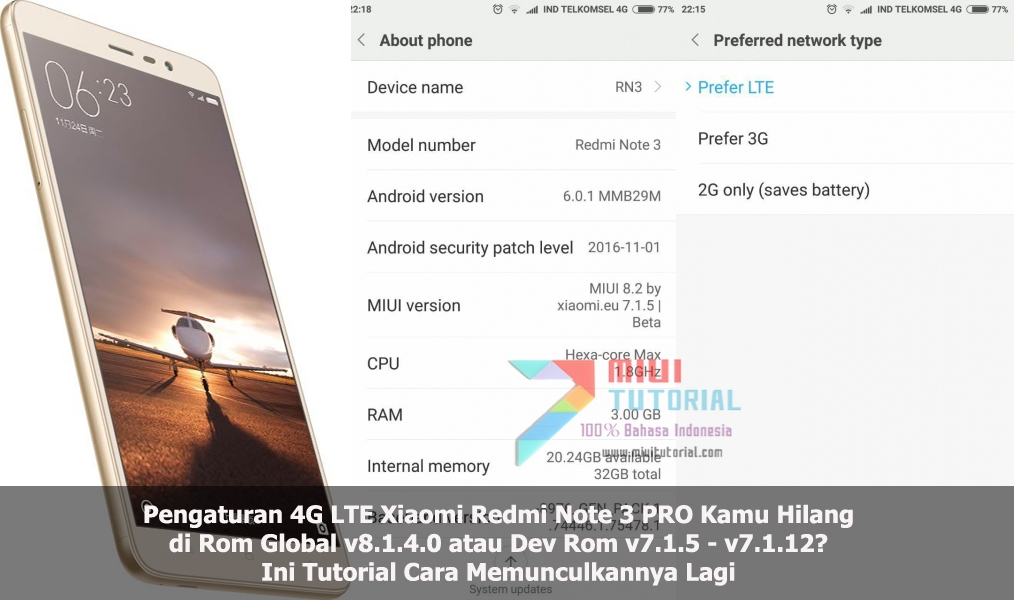This screenshot has width=1014, height=600.
Task: Tap '3.00 GB' RAM value
Action: pyautogui.click(x=636, y=414)
